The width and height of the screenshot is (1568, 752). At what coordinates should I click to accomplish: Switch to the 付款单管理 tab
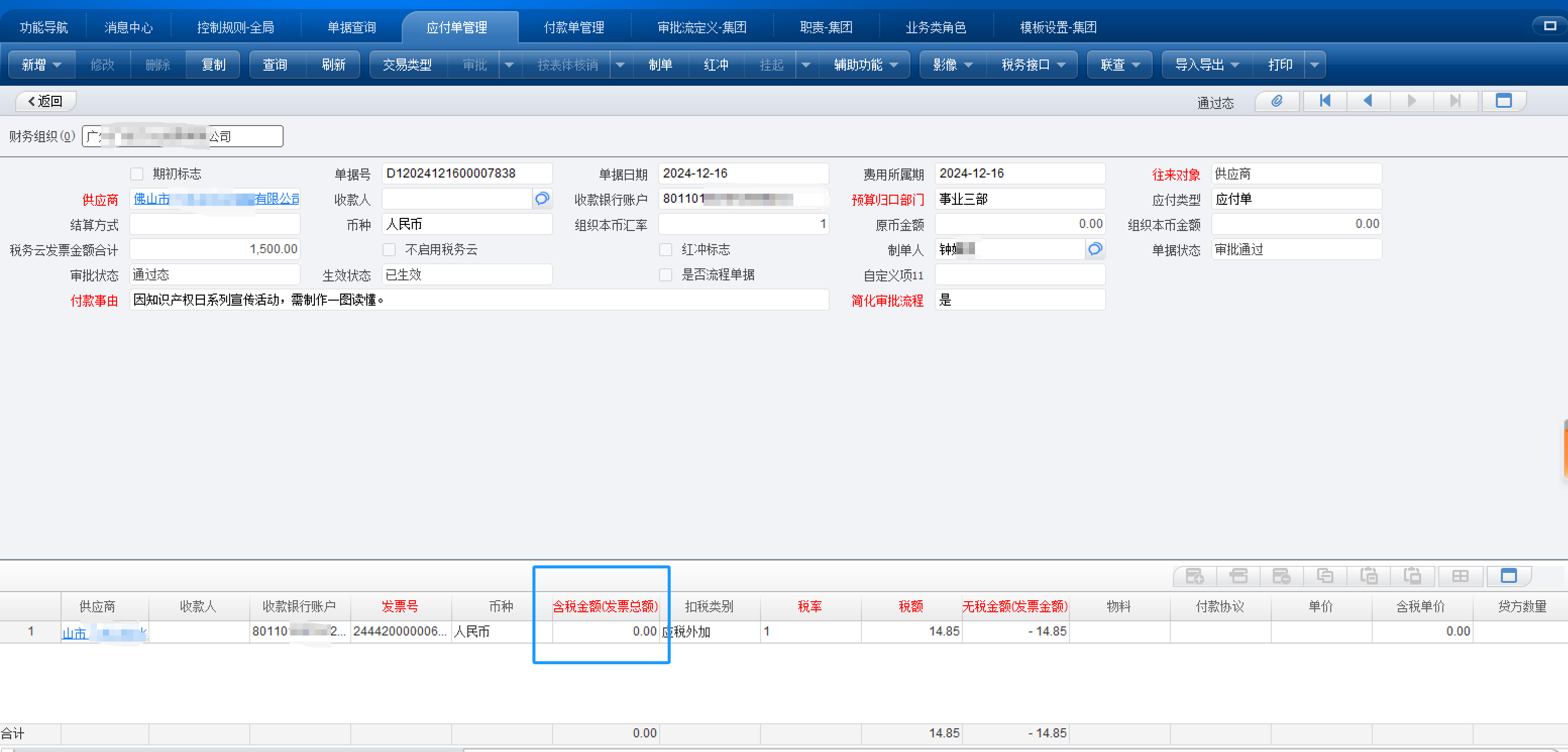tap(573, 27)
